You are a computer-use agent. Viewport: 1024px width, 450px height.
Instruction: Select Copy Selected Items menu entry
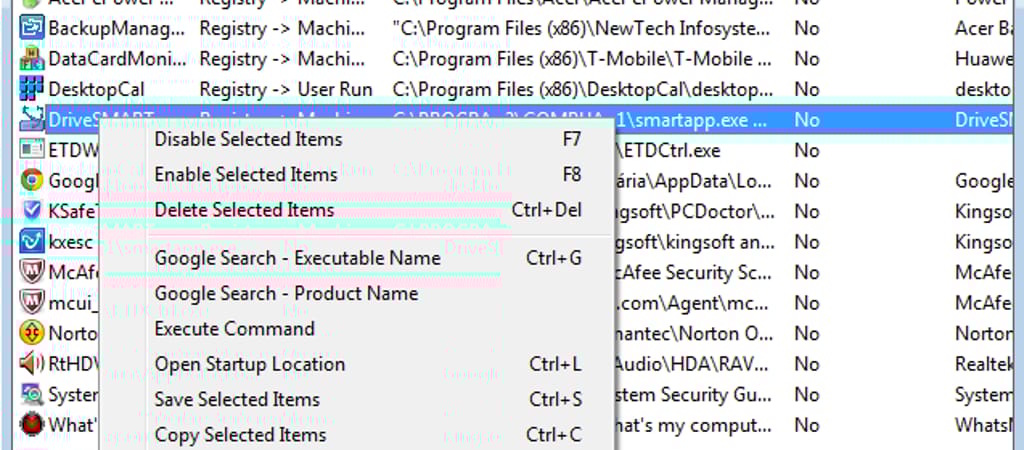[240, 435]
